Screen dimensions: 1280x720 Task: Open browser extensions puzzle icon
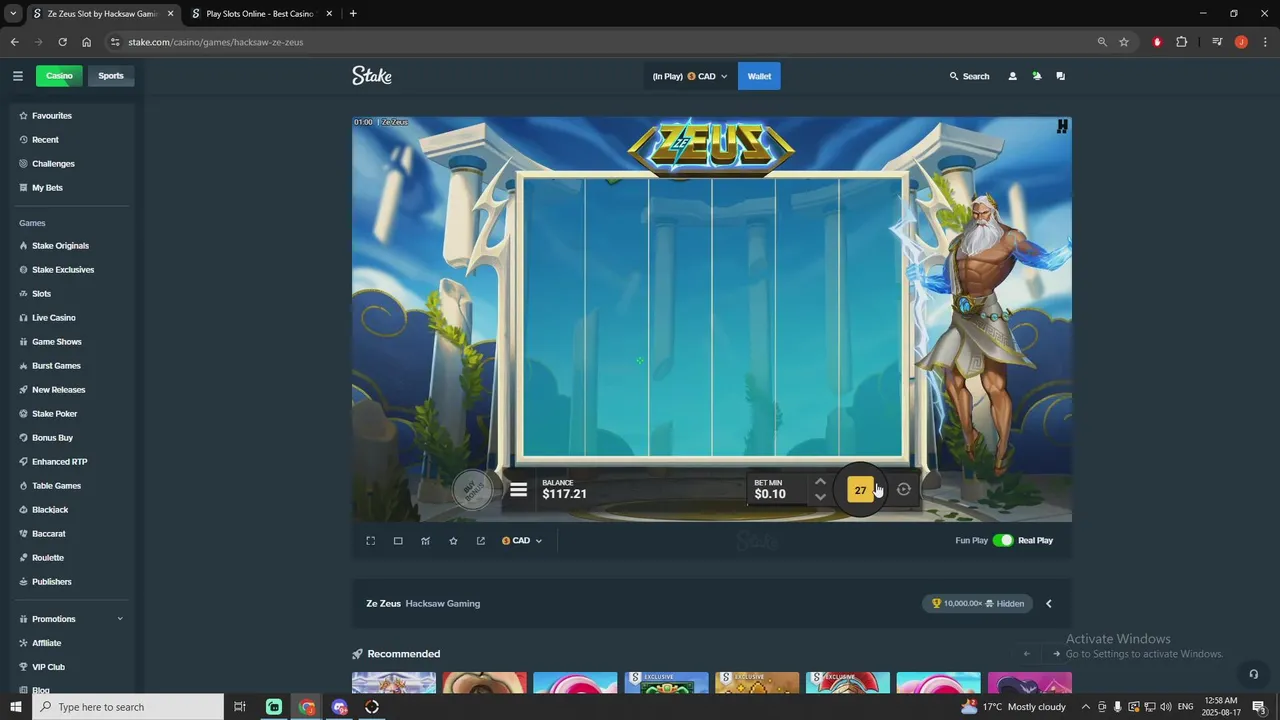tap(1181, 42)
